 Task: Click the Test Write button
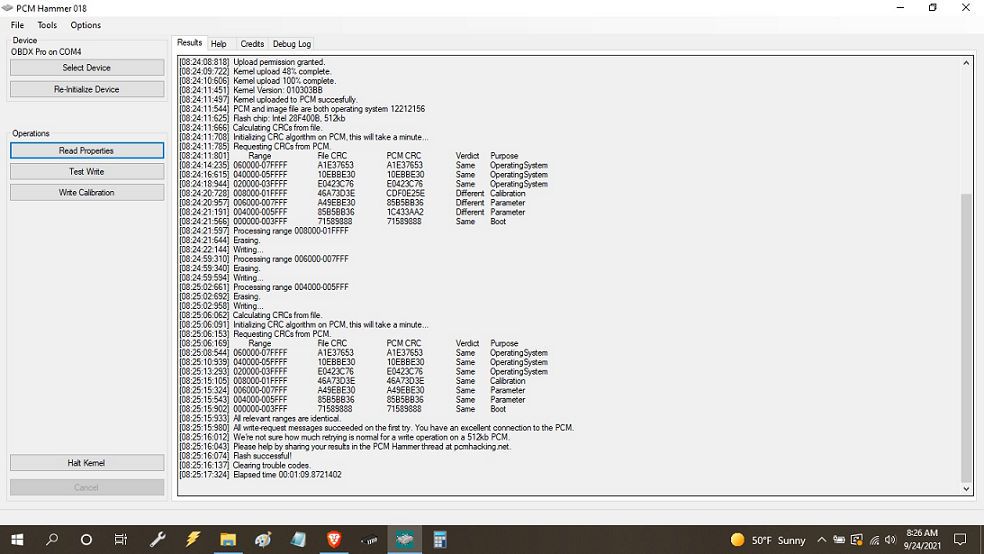[x=87, y=171]
